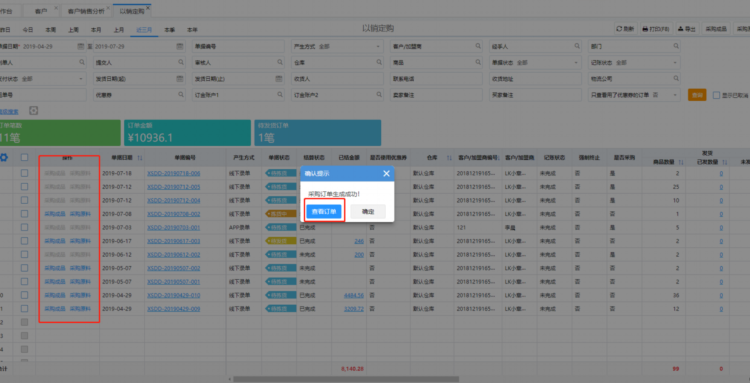Check the row for XSDD-20190718-006
This screenshot has width=750, height=383.
coord(24,173)
